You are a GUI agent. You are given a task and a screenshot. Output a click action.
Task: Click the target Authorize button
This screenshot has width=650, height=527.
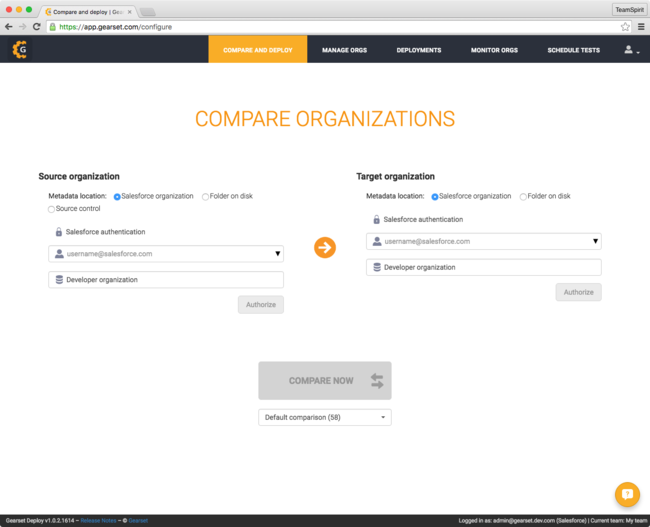(x=578, y=292)
